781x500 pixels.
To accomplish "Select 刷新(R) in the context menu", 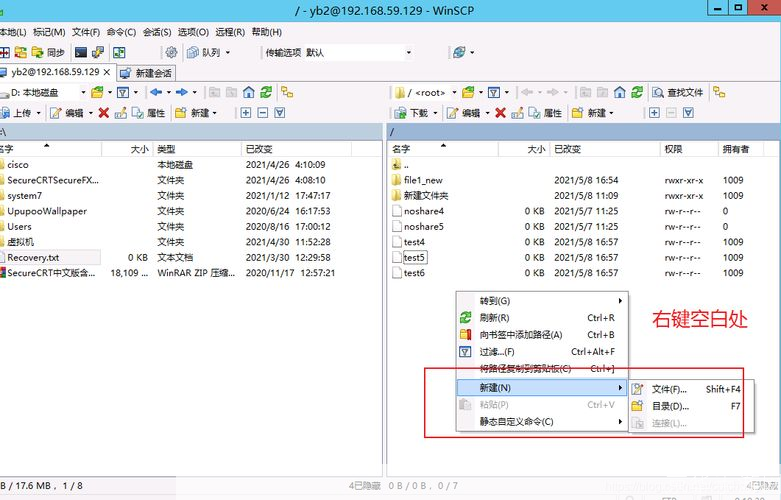I will point(542,318).
